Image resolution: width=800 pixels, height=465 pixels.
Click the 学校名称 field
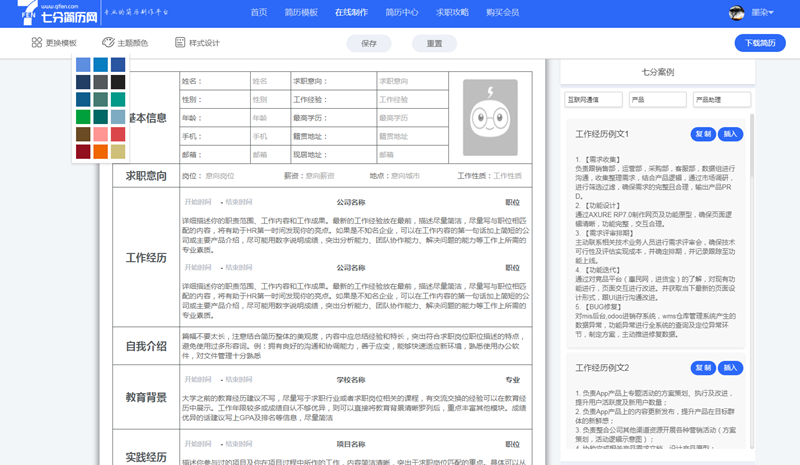351,380
